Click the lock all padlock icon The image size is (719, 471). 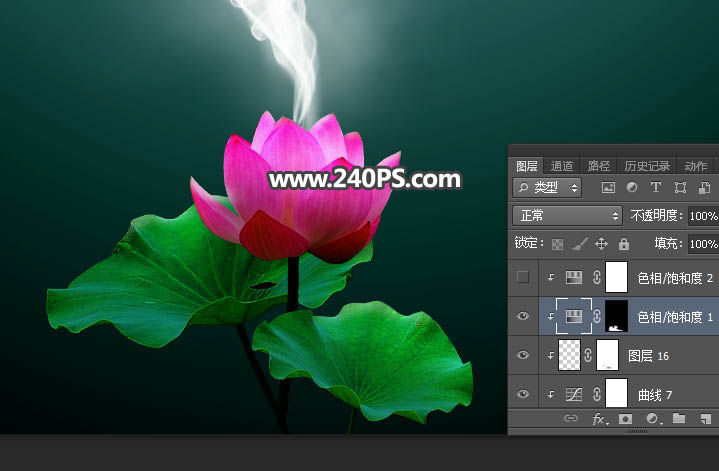tap(623, 243)
